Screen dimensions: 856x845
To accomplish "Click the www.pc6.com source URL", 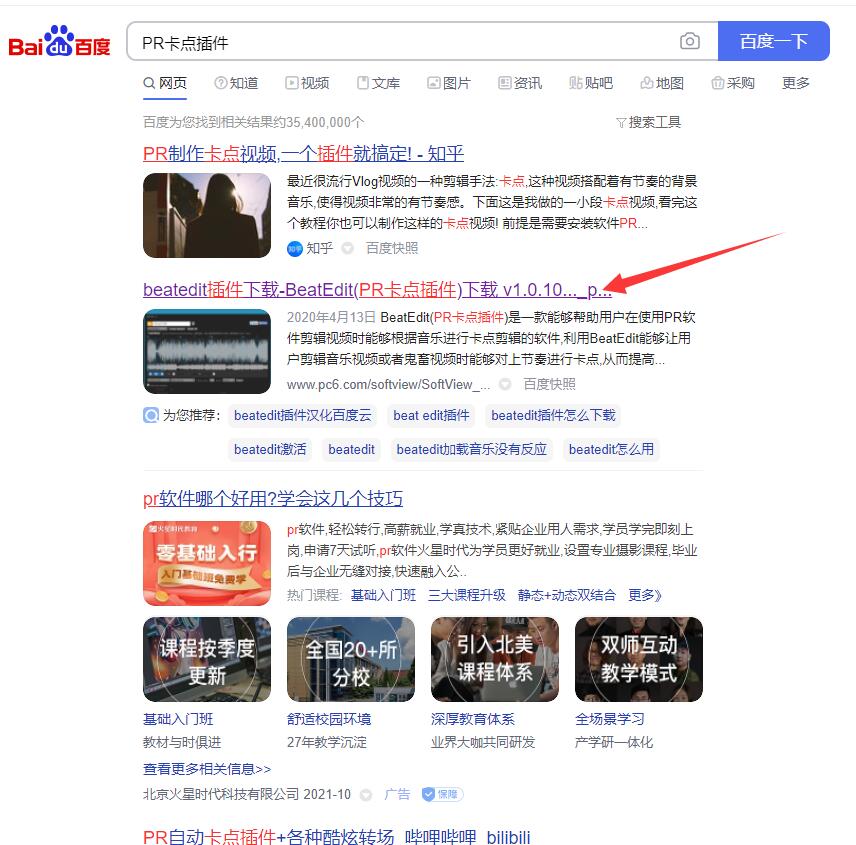I will (x=388, y=384).
